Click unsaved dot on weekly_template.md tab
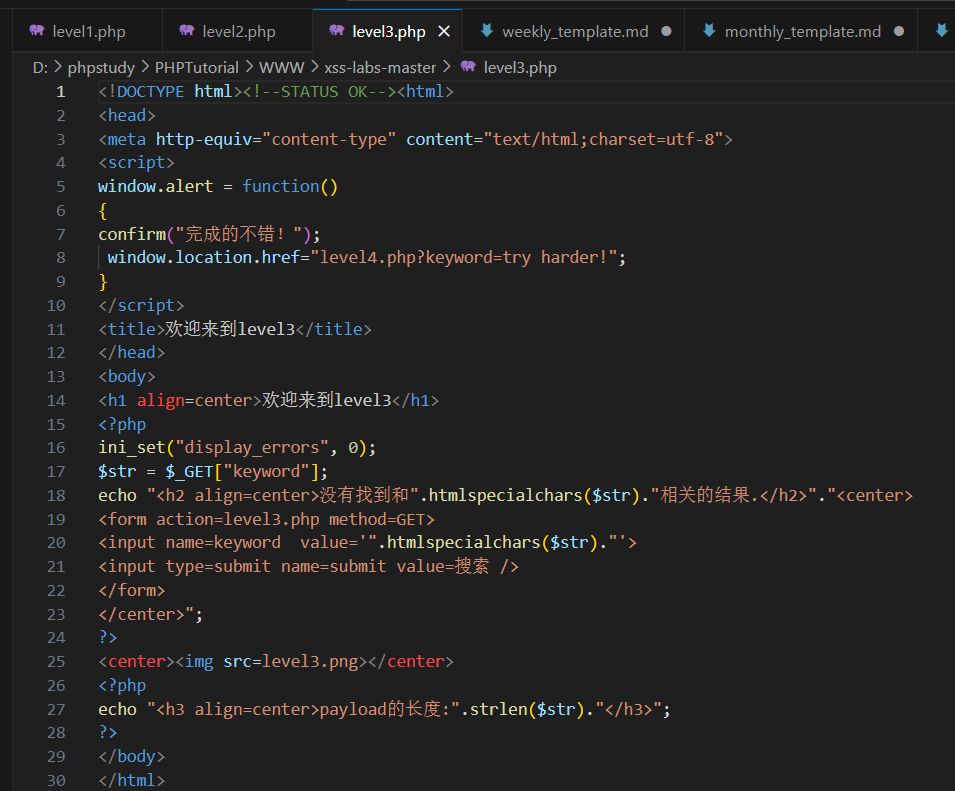Viewport: 955px width, 791px height. pos(666,31)
